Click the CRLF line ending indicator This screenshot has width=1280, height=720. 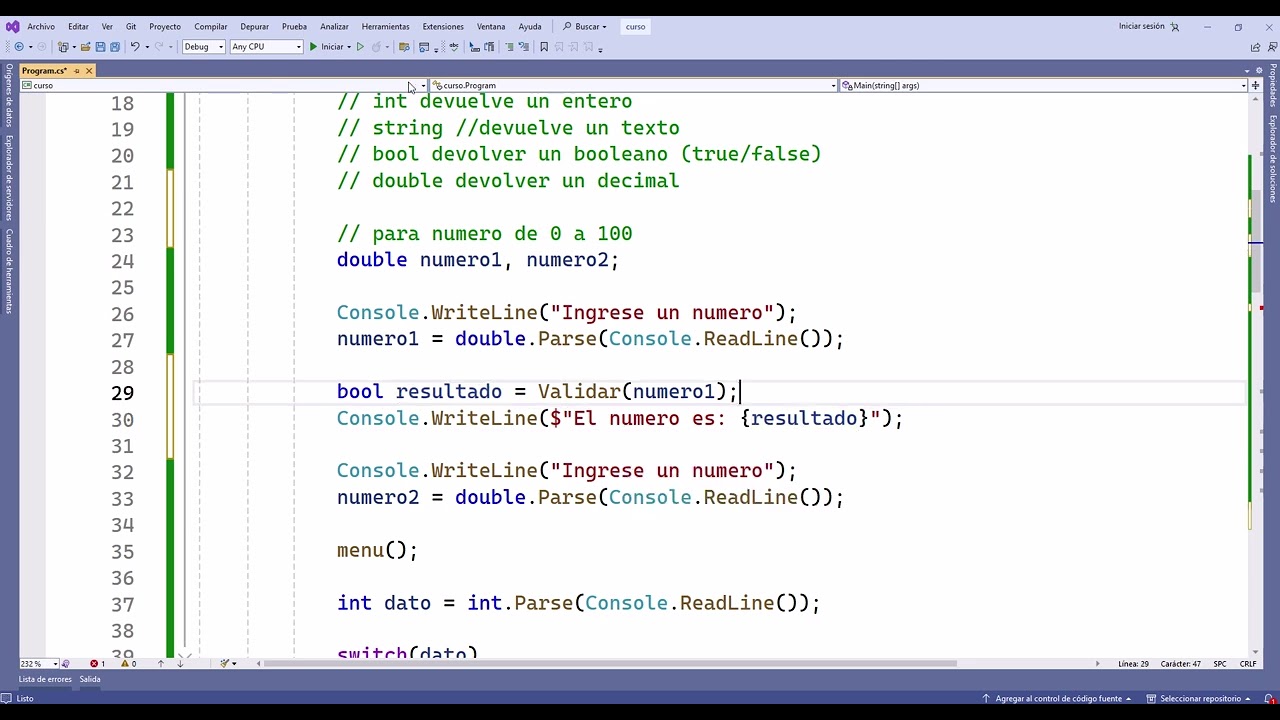point(1248,664)
